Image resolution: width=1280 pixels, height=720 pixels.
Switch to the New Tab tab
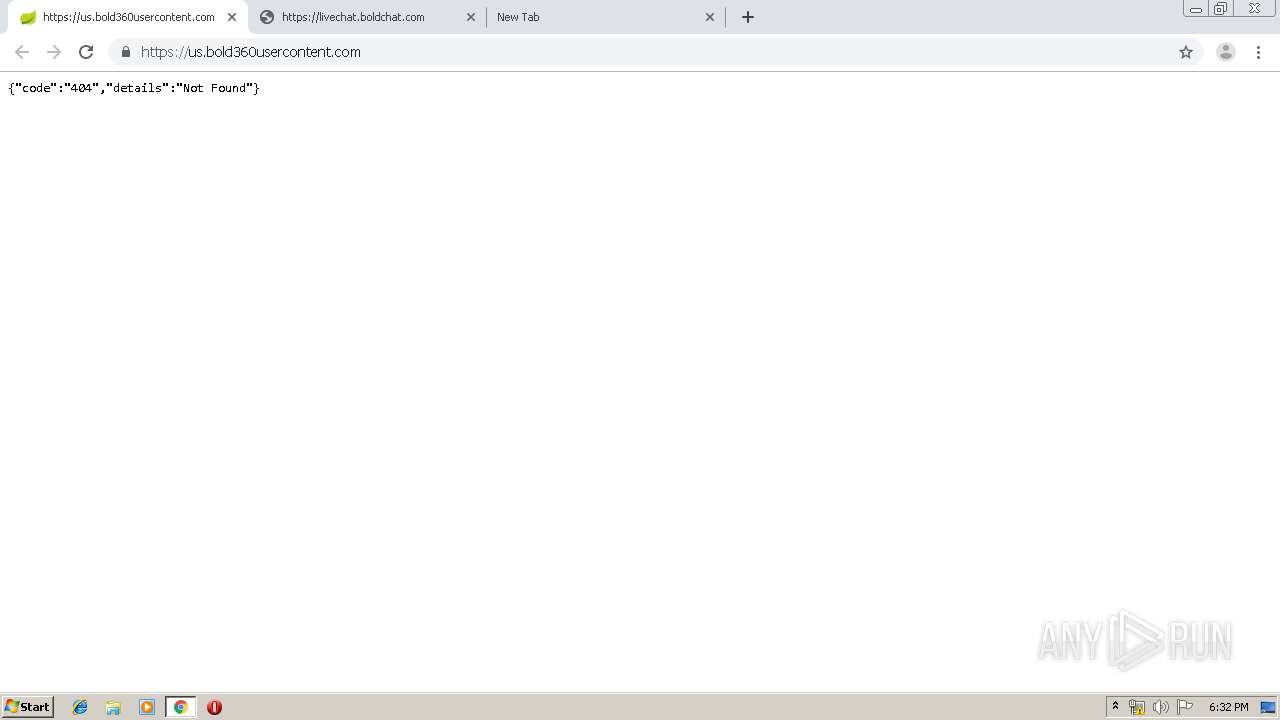pos(606,17)
